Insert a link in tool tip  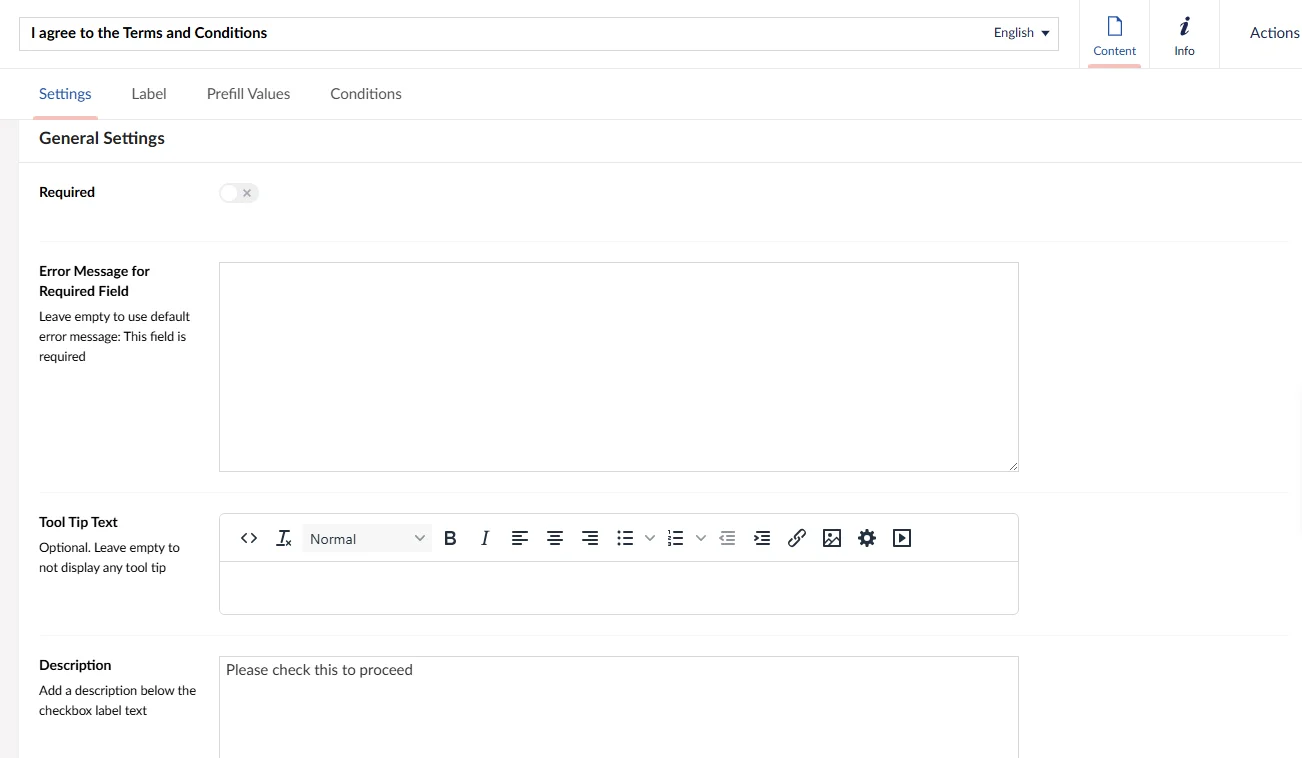tap(796, 538)
